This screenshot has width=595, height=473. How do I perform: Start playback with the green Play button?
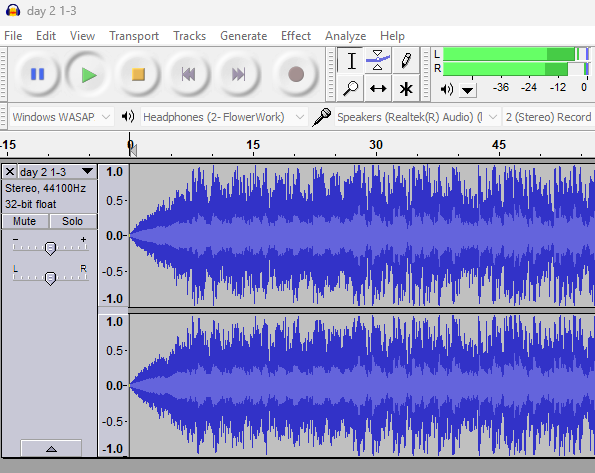click(x=88, y=74)
